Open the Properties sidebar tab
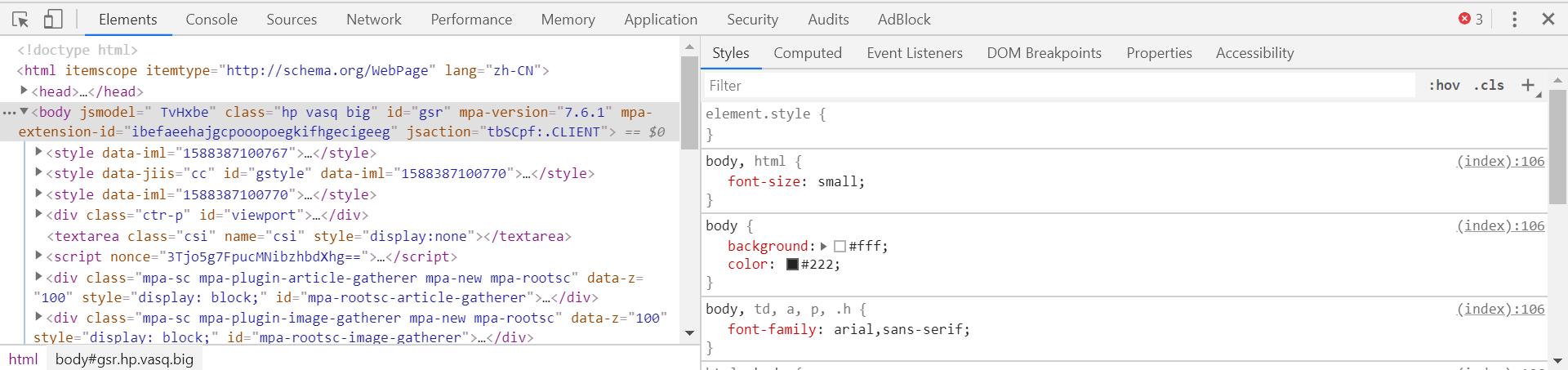 1159,53
